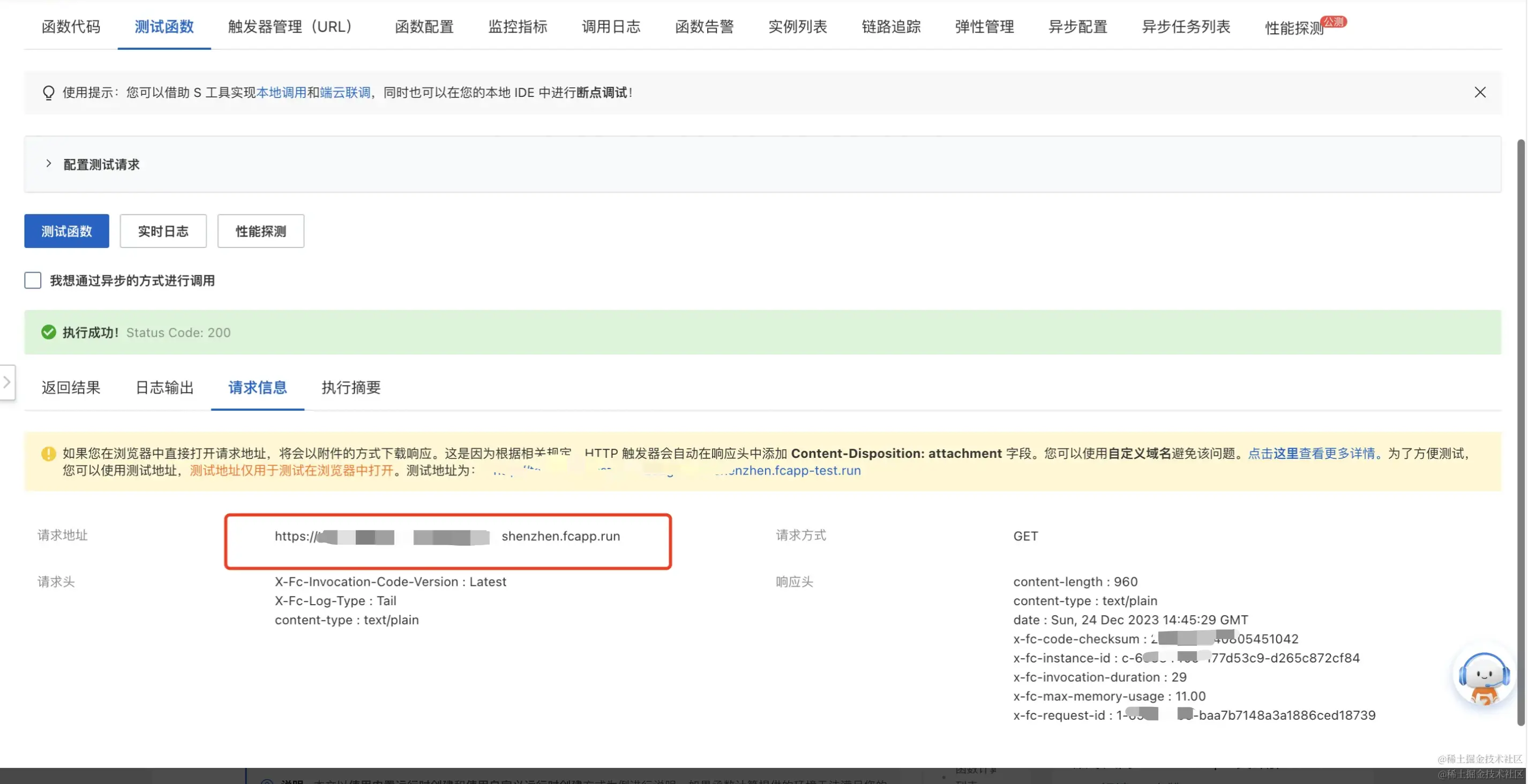Click the yellow warning info icon
The image size is (1528, 784).
pos(49,454)
